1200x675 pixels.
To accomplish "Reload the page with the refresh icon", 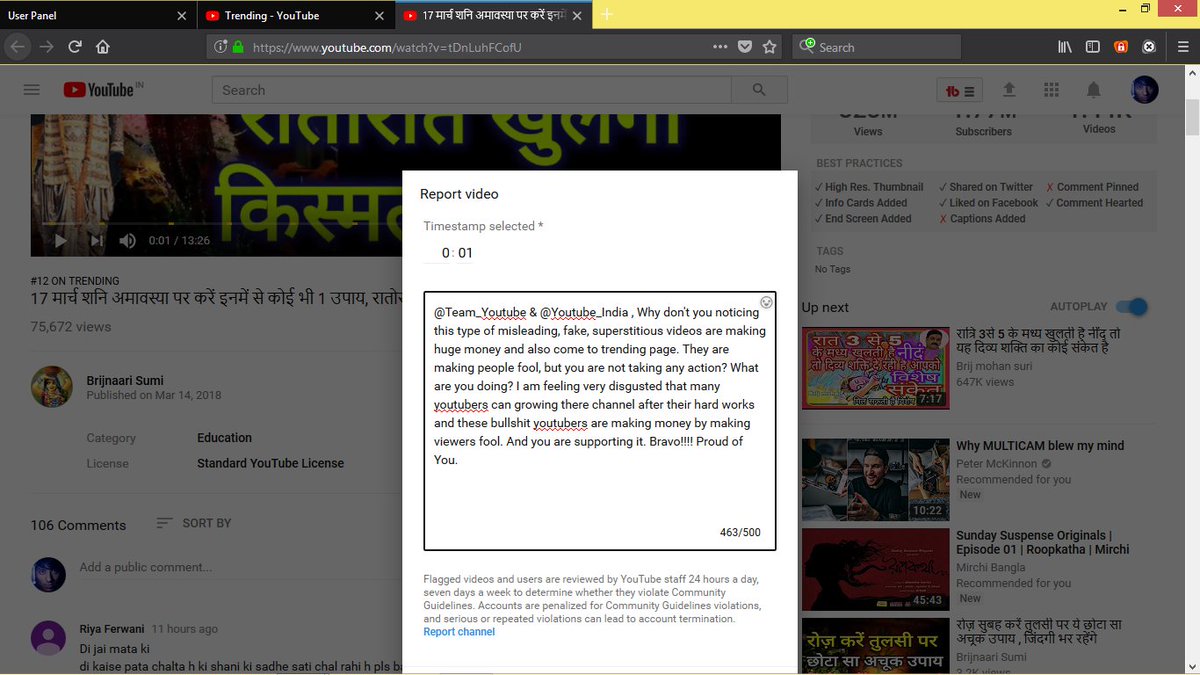I will point(75,47).
